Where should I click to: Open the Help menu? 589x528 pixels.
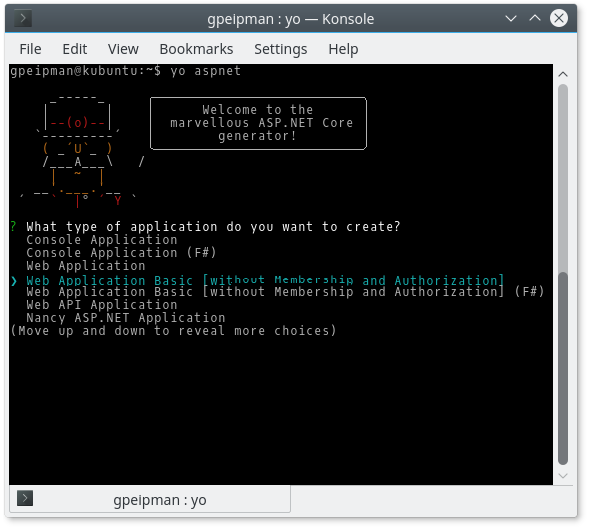pos(343,49)
